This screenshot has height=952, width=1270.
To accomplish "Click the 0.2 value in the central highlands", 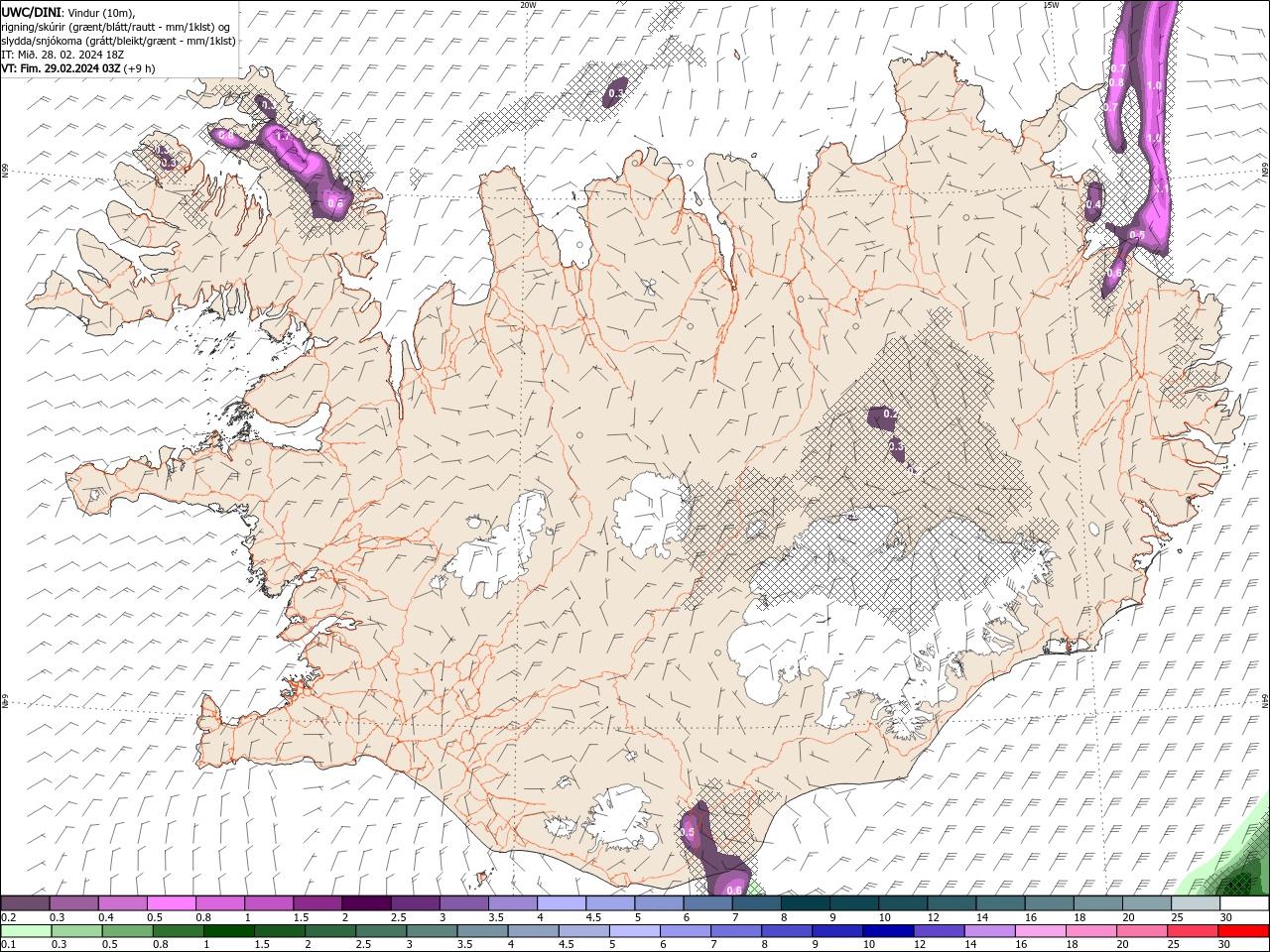I will click(890, 414).
